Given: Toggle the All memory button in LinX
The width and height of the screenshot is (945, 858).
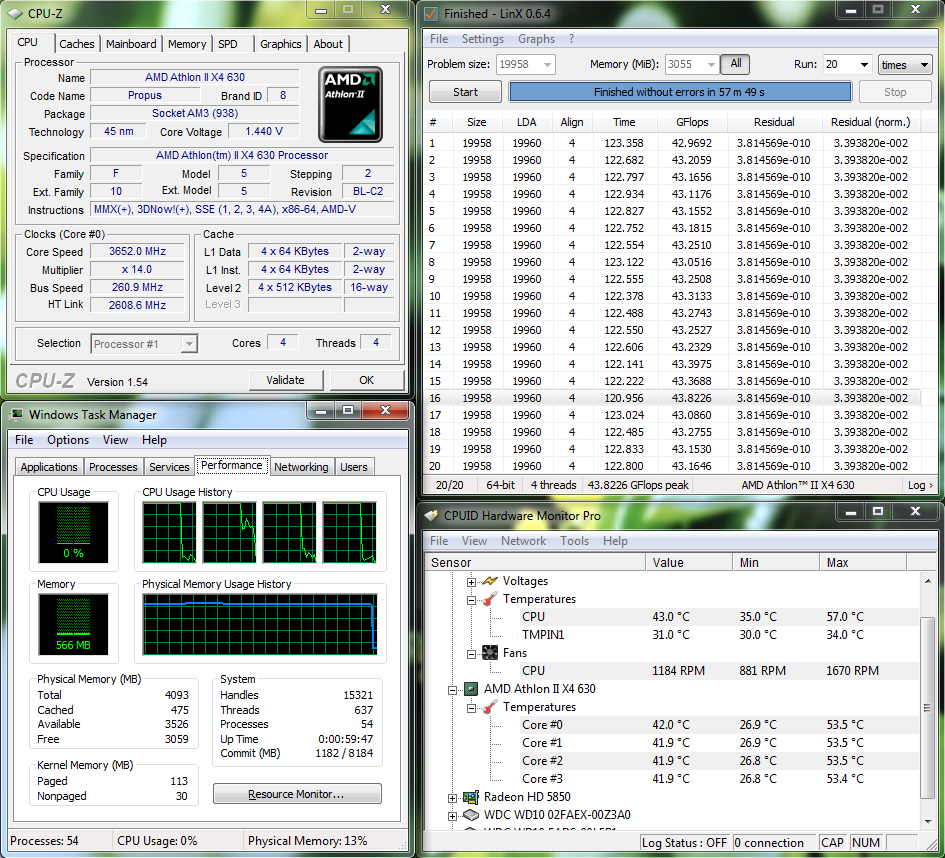Looking at the screenshot, I should 736,64.
